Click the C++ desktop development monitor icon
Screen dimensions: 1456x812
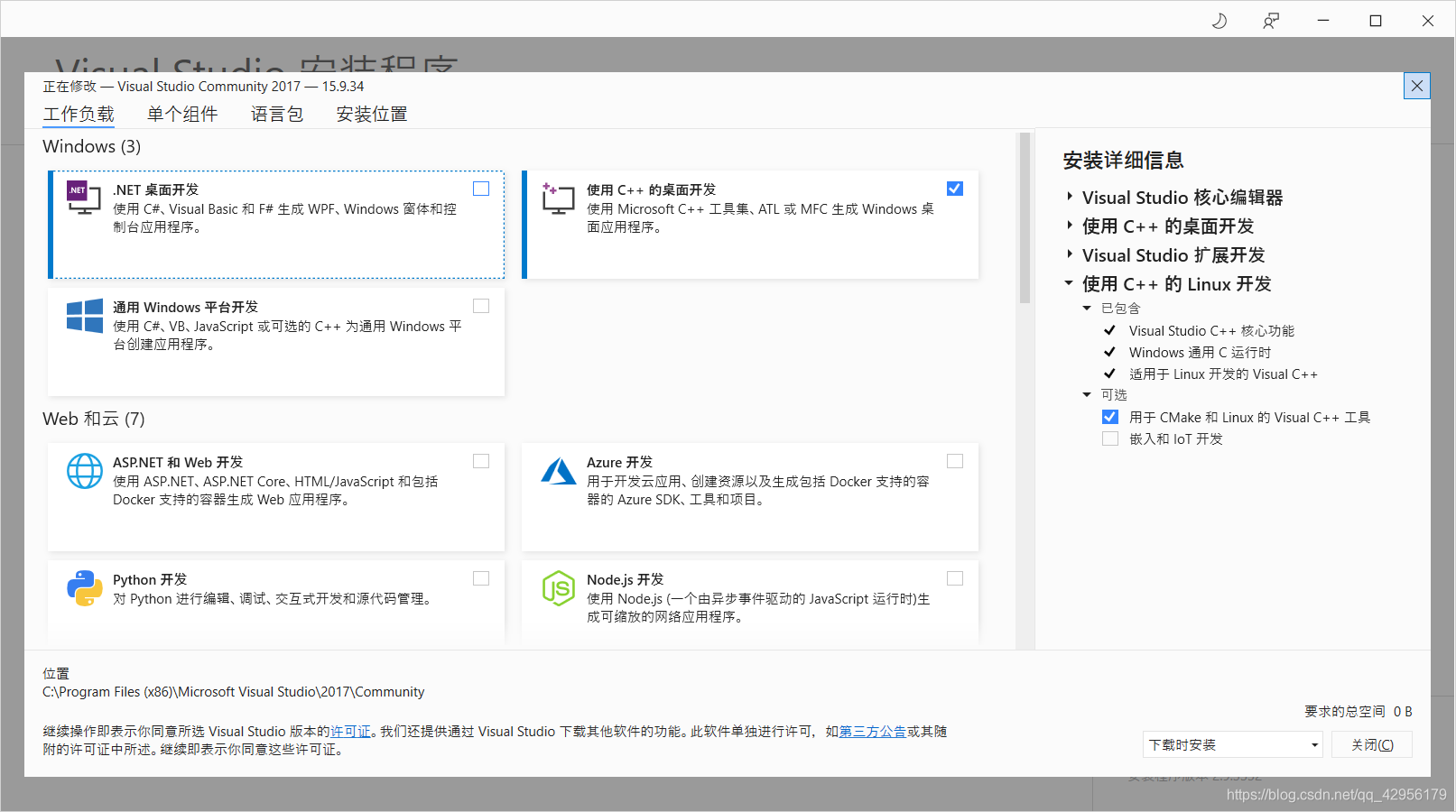pyautogui.click(x=558, y=198)
